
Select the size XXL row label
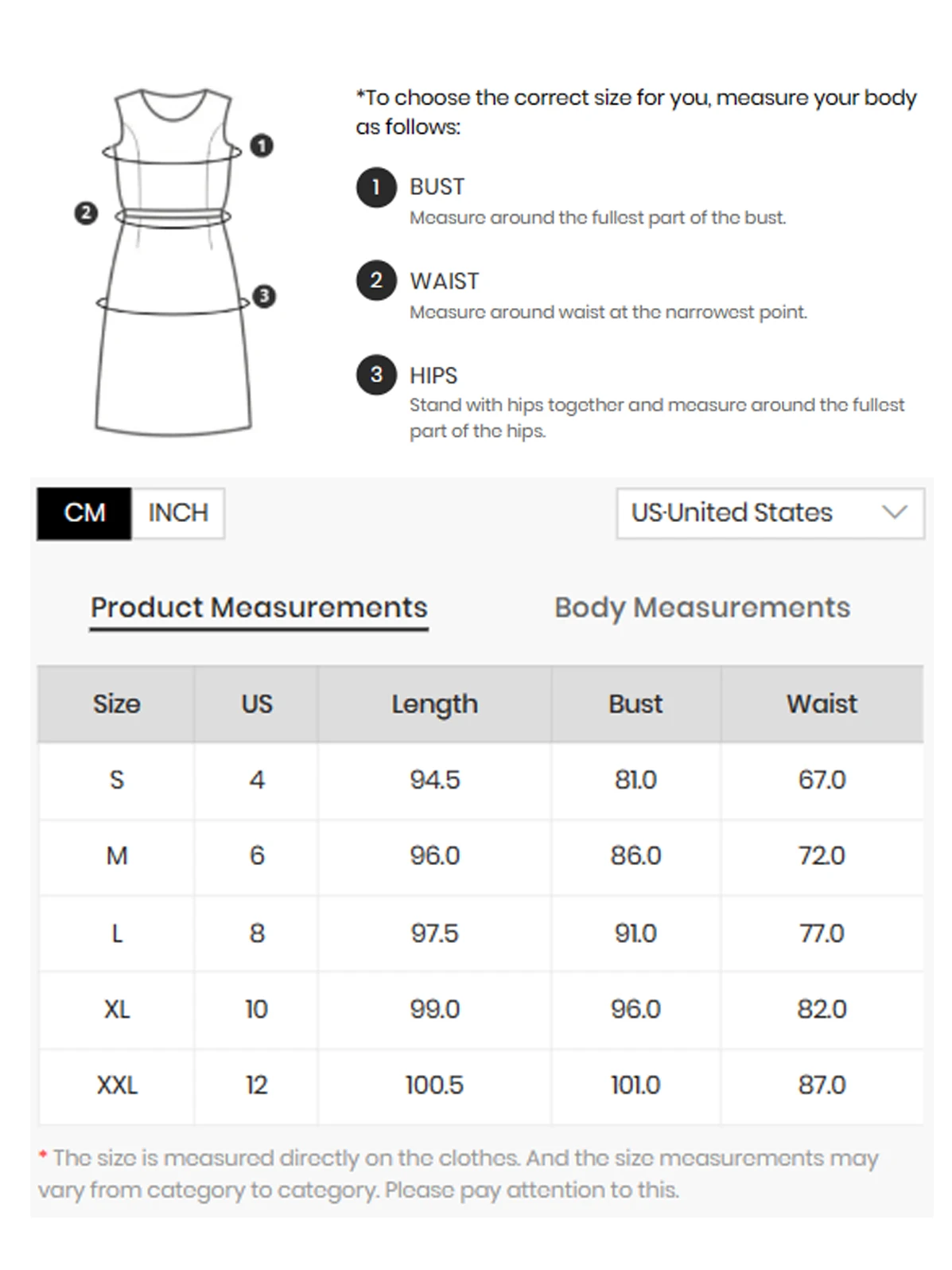pyautogui.click(x=116, y=1085)
